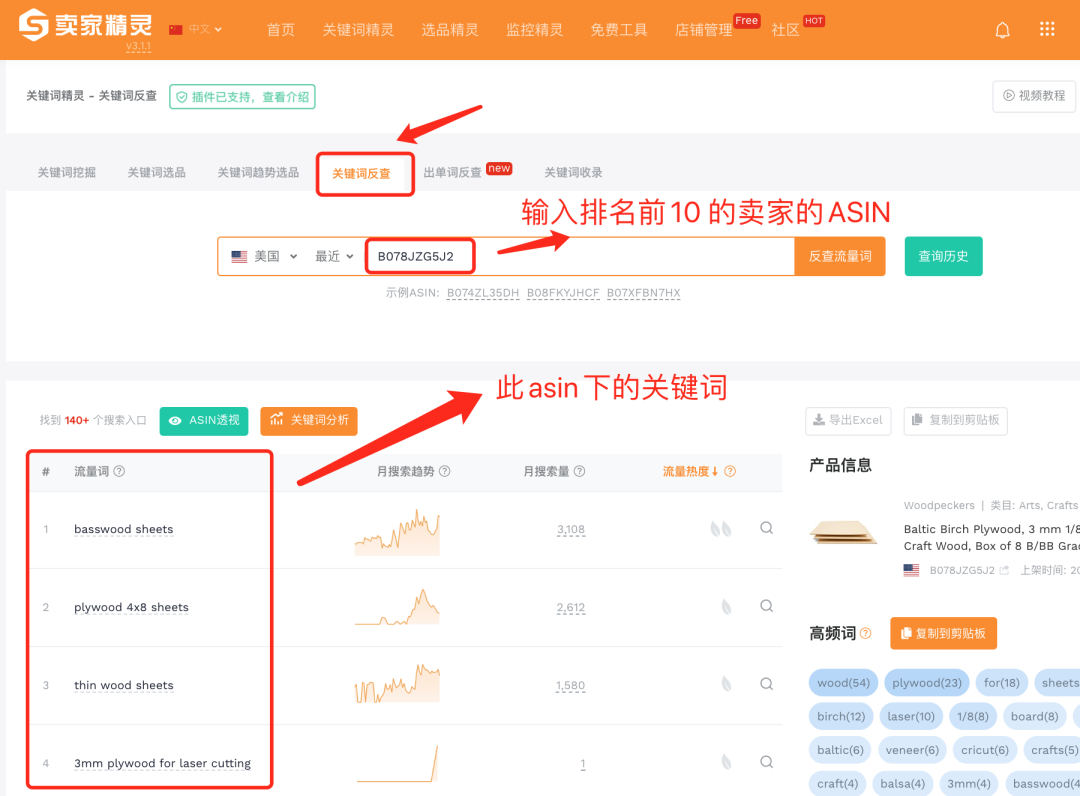The height and width of the screenshot is (796, 1080).
Task: Open the 视频教程 button
Action: coord(1034,96)
